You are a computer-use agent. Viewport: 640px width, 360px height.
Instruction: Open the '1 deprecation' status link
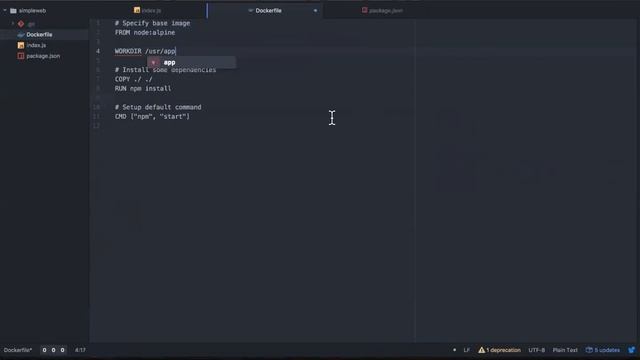503,350
